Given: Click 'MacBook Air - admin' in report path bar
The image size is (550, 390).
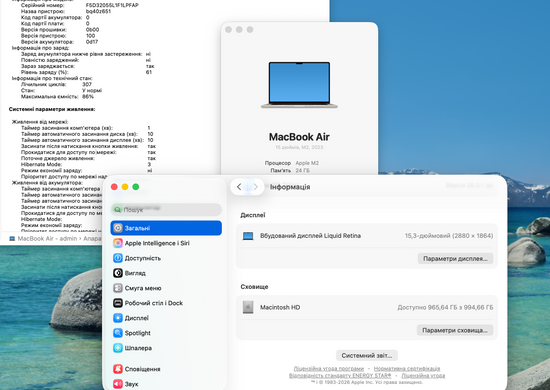Looking at the screenshot, I should 47,238.
